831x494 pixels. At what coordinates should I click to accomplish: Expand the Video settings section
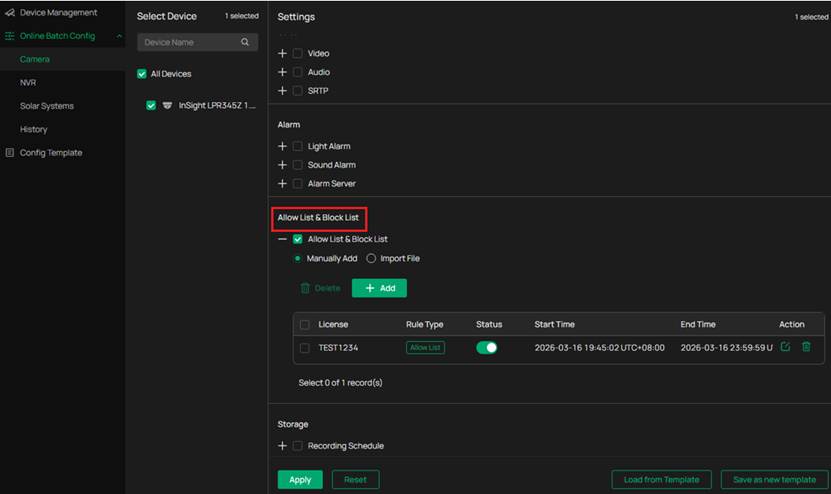[282, 53]
